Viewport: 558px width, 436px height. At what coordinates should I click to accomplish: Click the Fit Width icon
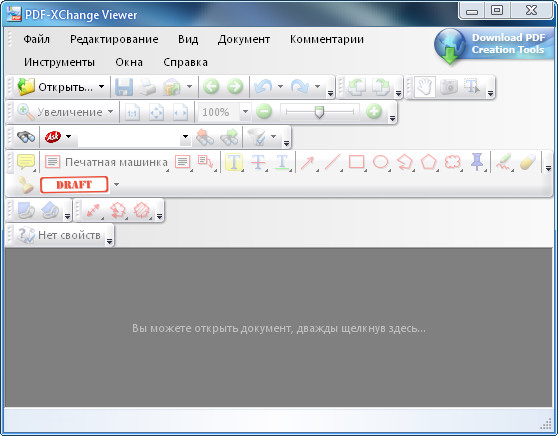(180, 112)
